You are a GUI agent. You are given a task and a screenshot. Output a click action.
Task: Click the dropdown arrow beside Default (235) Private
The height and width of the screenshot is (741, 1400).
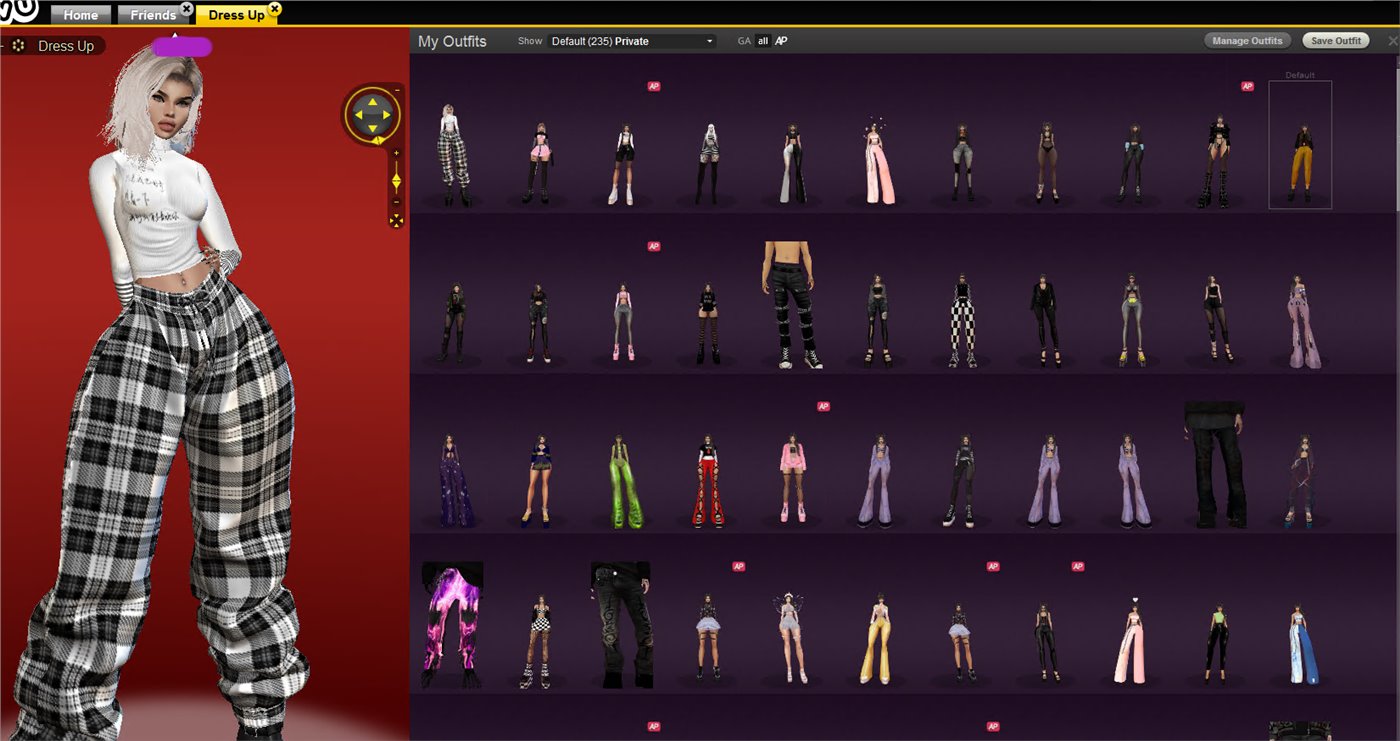coord(710,41)
